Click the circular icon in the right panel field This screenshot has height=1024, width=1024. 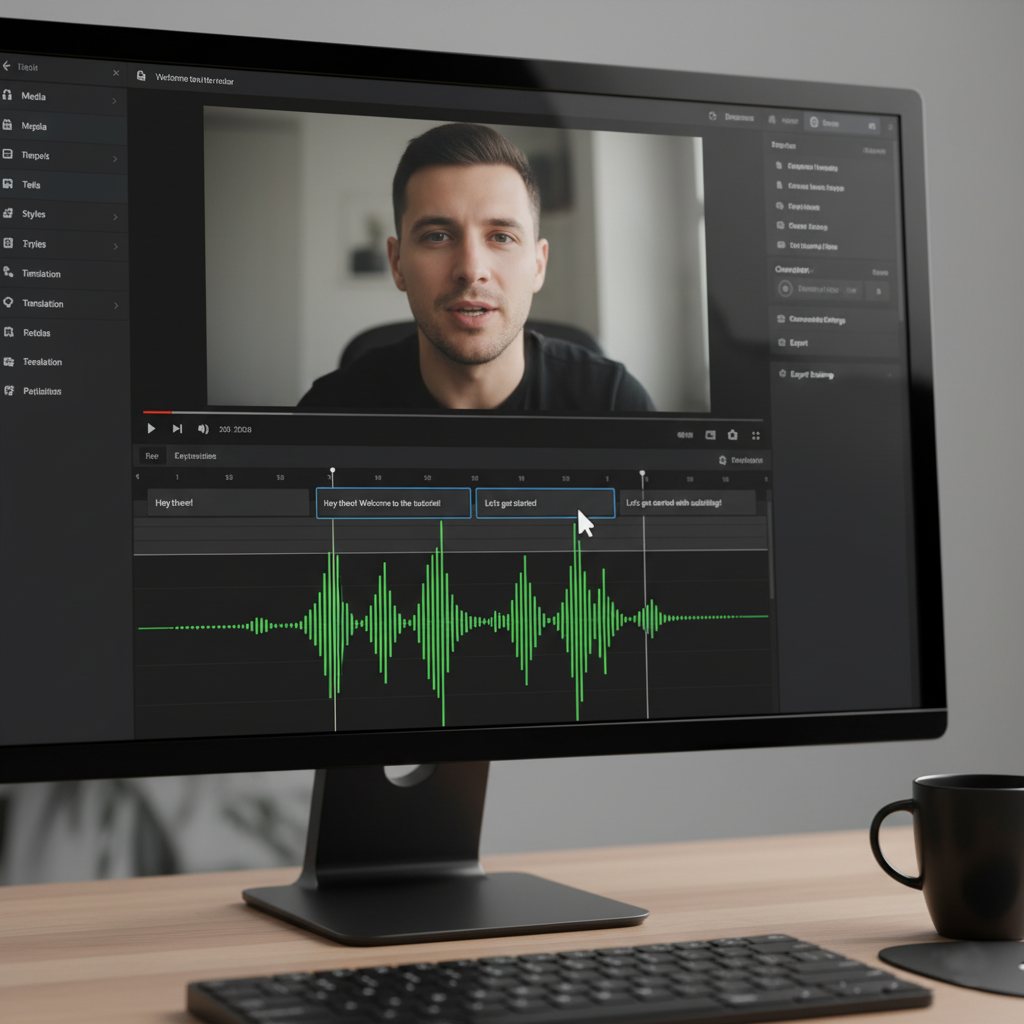pos(785,289)
